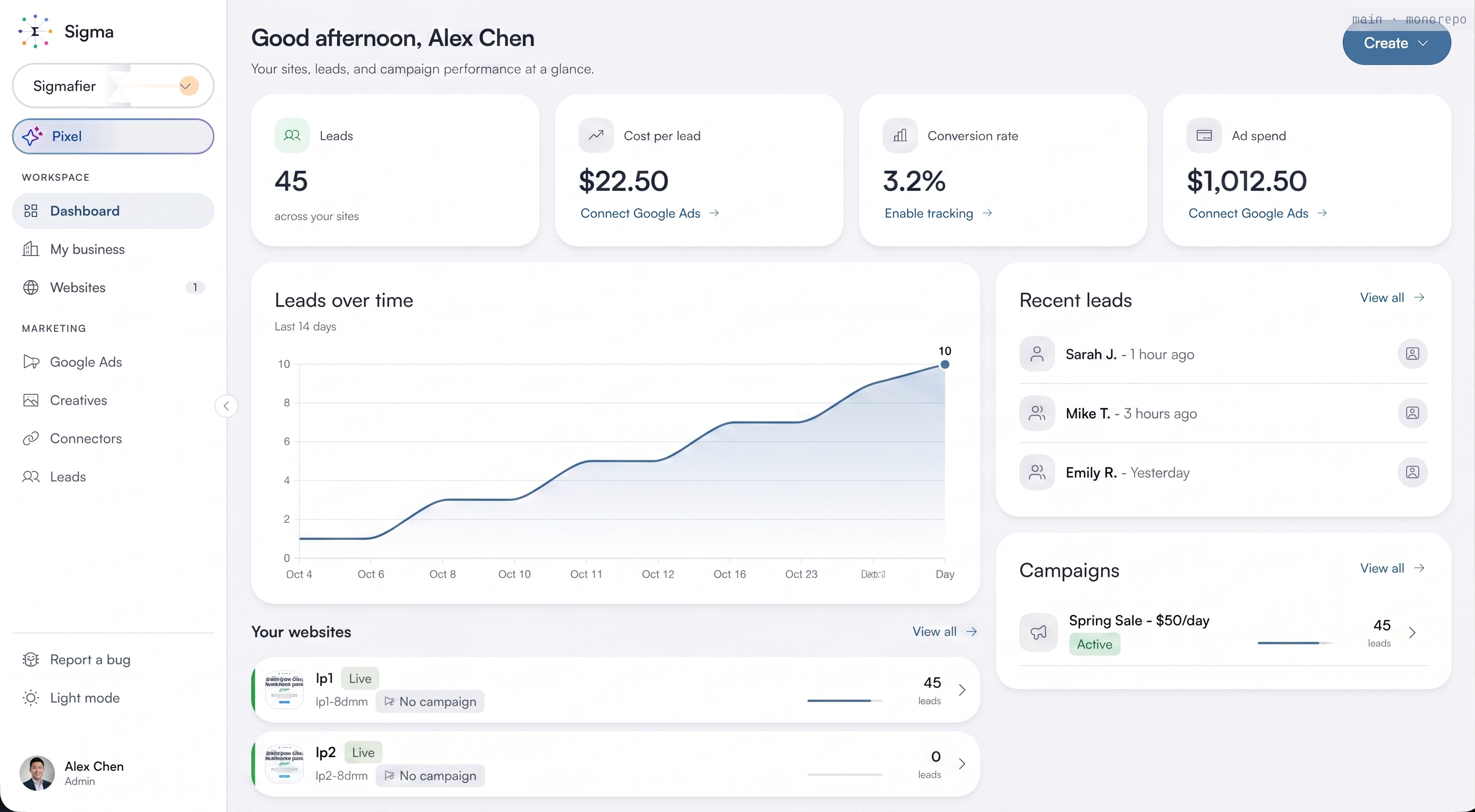
Task: Click the Spring Sale megaphone icon
Action: (x=1038, y=632)
